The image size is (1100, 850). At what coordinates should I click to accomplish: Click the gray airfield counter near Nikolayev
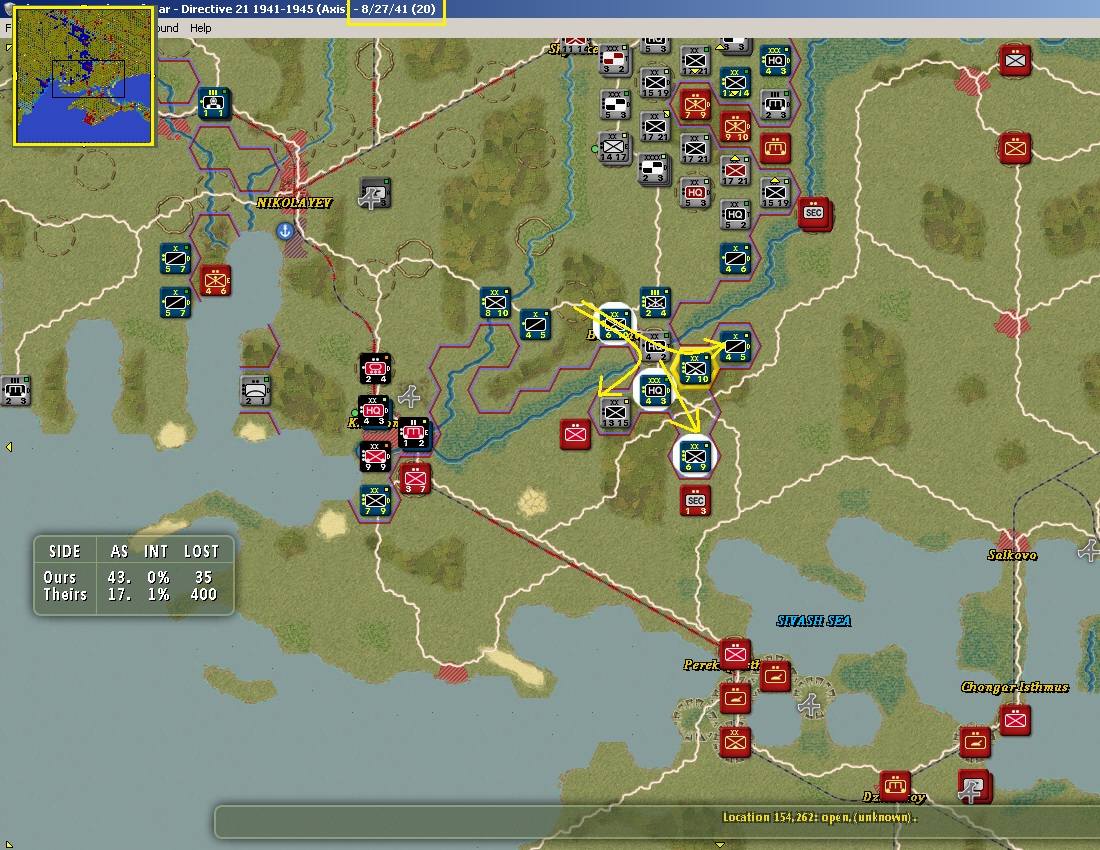tap(375, 194)
